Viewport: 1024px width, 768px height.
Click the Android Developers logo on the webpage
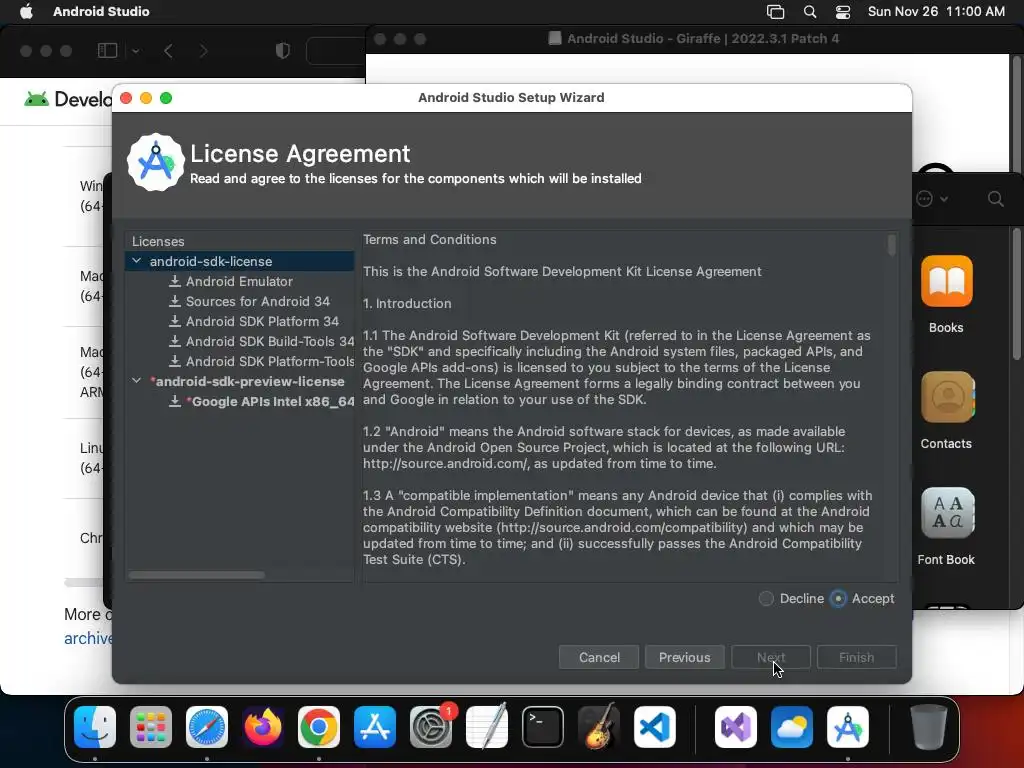[x=68, y=99]
